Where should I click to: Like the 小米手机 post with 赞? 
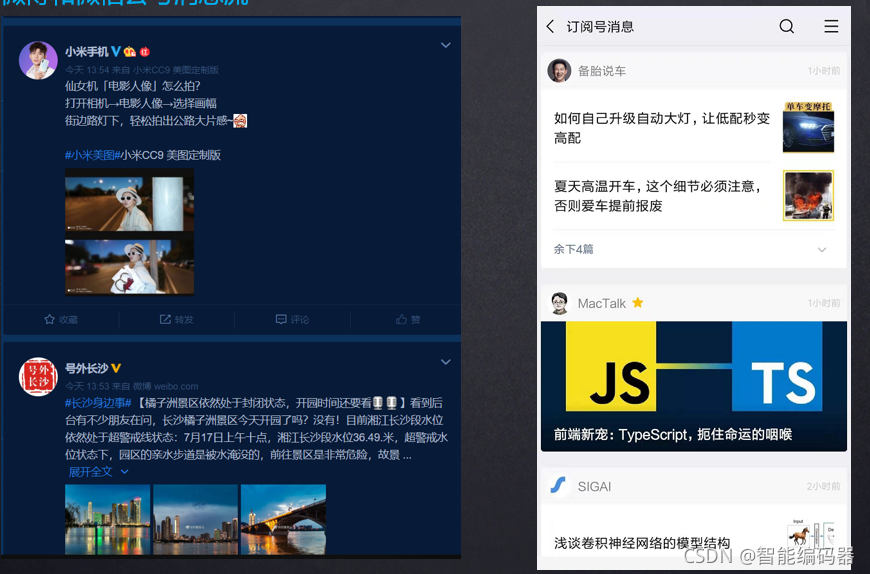click(408, 320)
